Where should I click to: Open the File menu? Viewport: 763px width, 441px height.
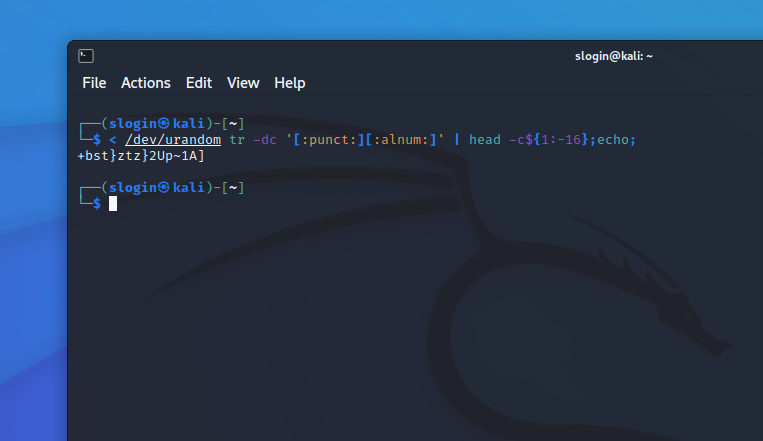(94, 83)
